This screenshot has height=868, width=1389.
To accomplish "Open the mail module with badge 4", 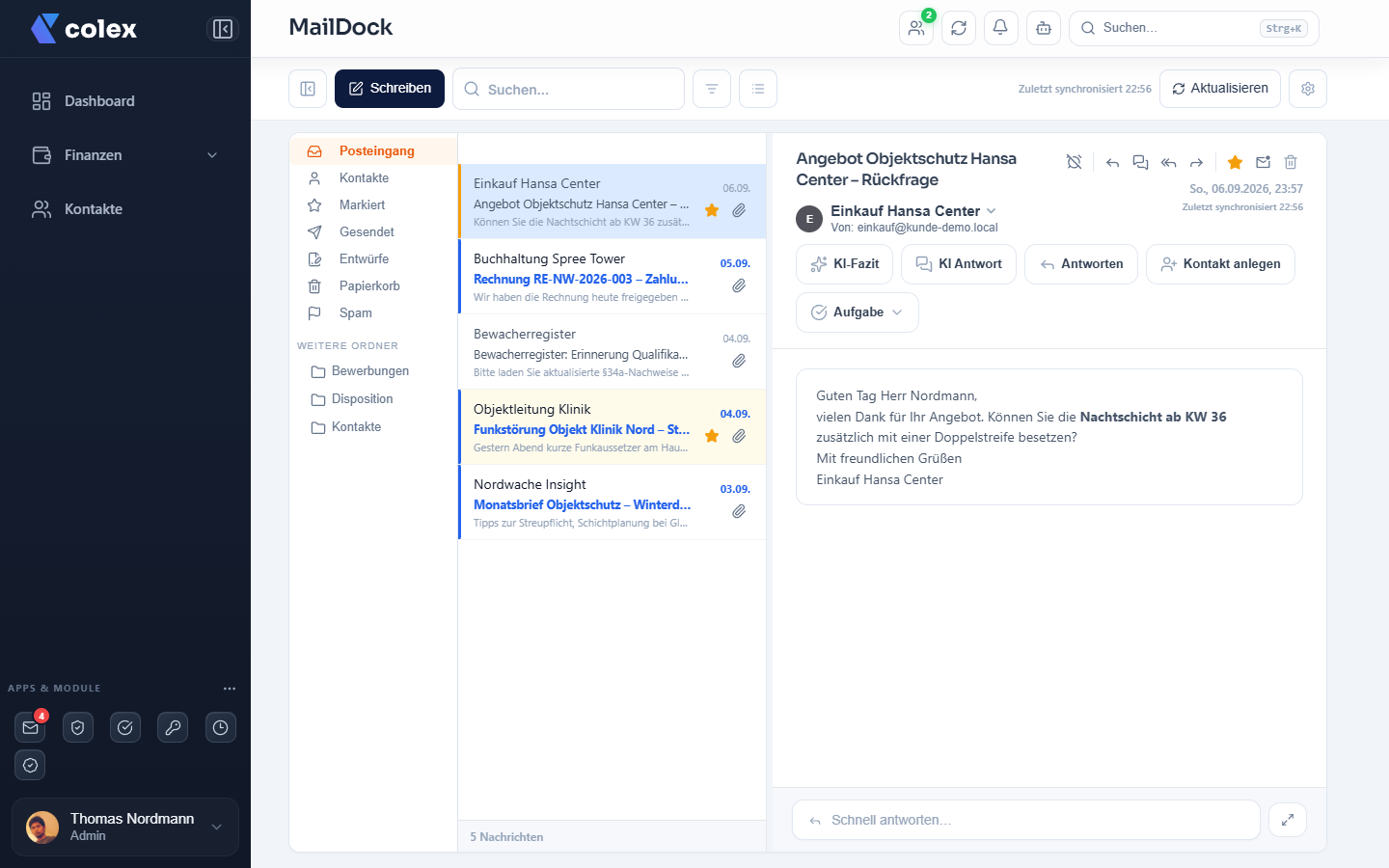I will [31, 727].
